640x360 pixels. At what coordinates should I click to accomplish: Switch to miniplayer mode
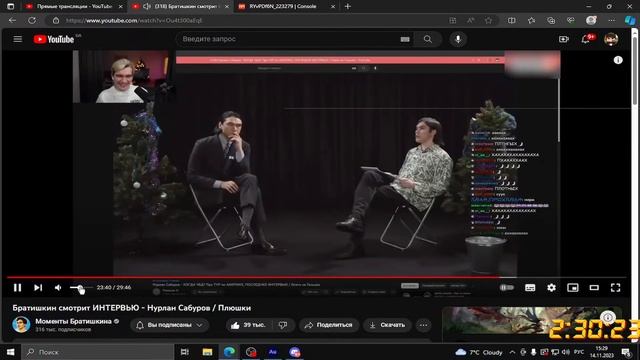click(573, 288)
